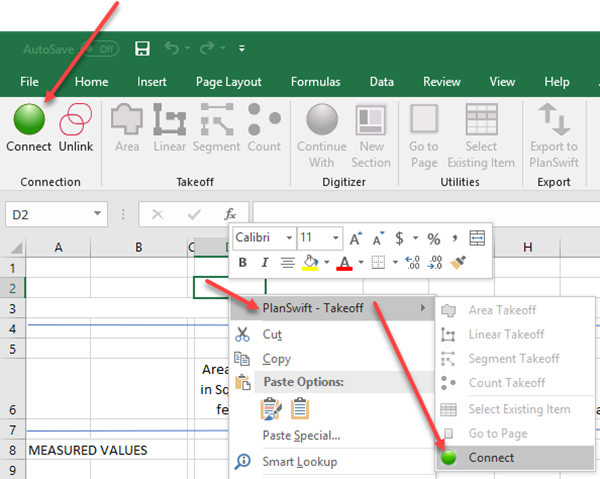The width and height of the screenshot is (600, 479).
Task: Apply accounting number format ($)
Action: (399, 238)
